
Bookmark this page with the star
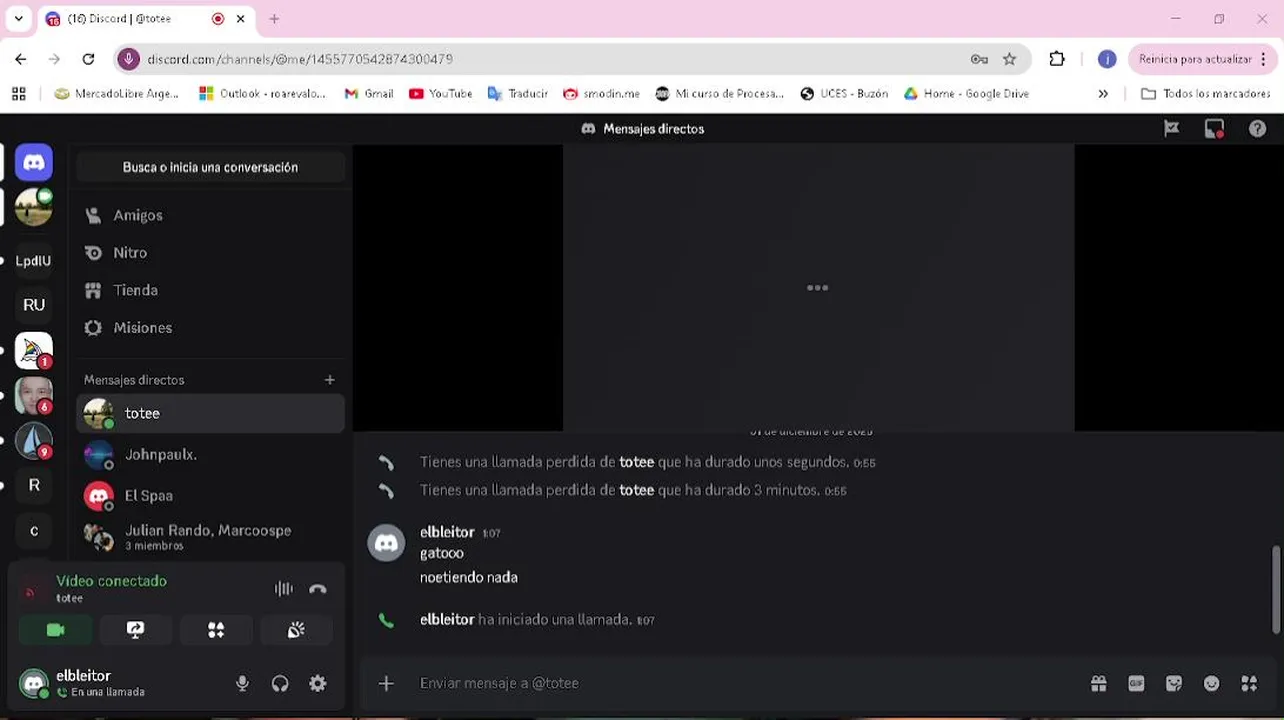1010,59
